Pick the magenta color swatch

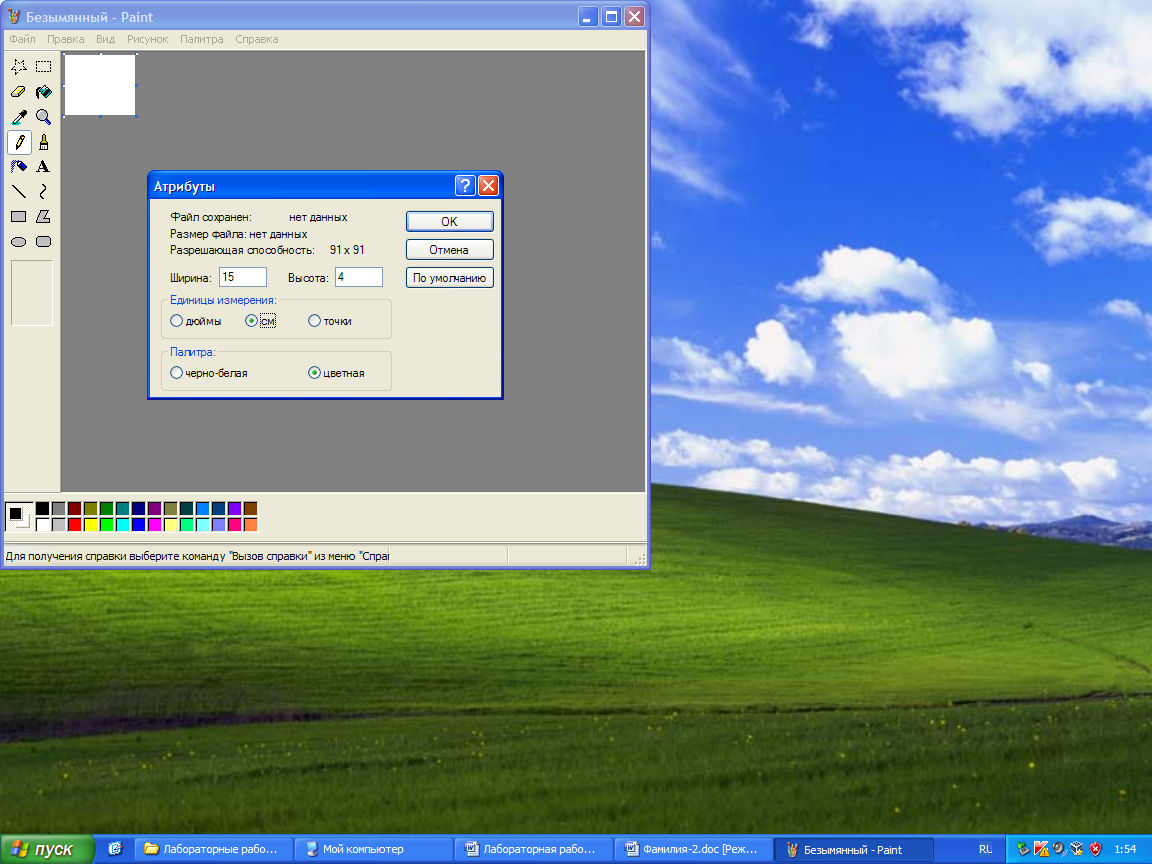[154, 525]
